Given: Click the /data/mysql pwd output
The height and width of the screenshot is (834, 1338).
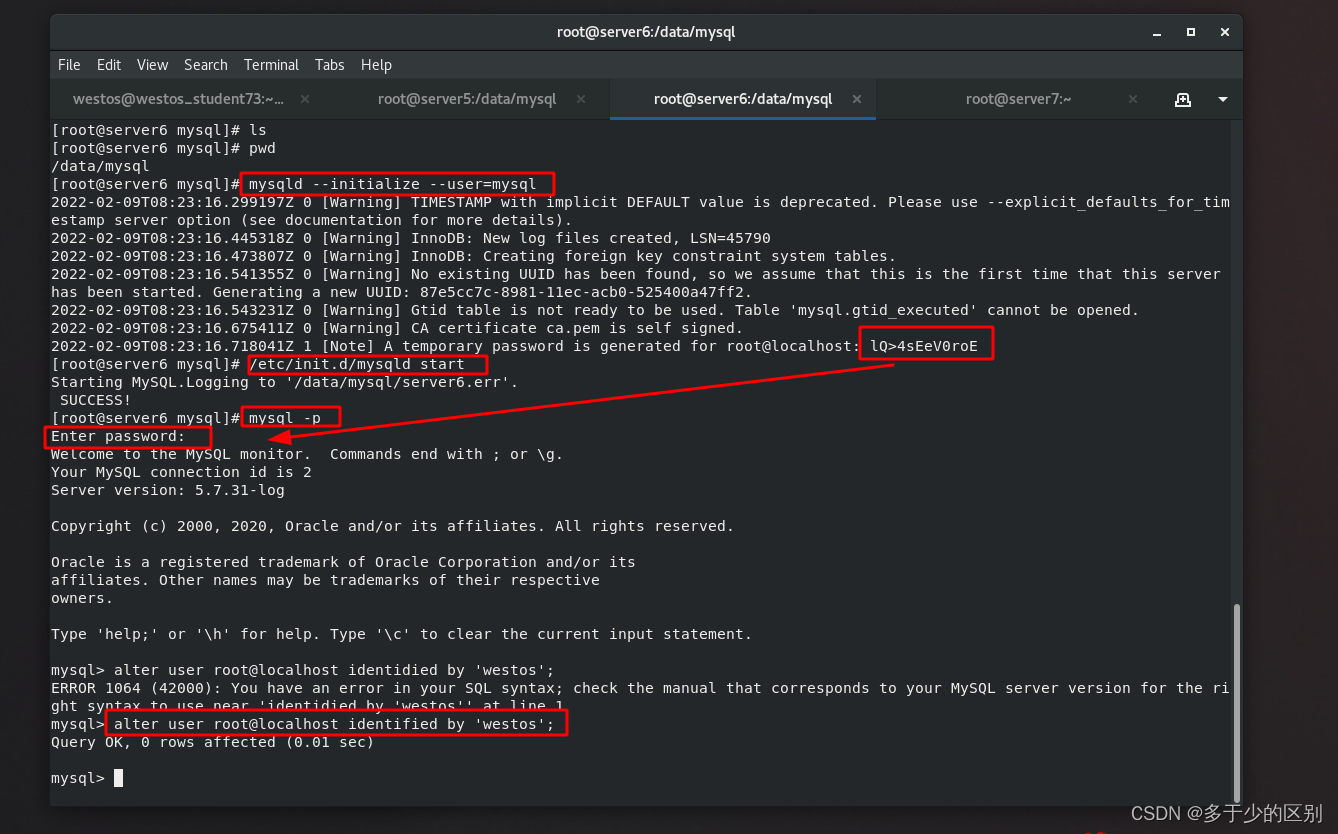Looking at the screenshot, I should pyautogui.click(x=100, y=166).
